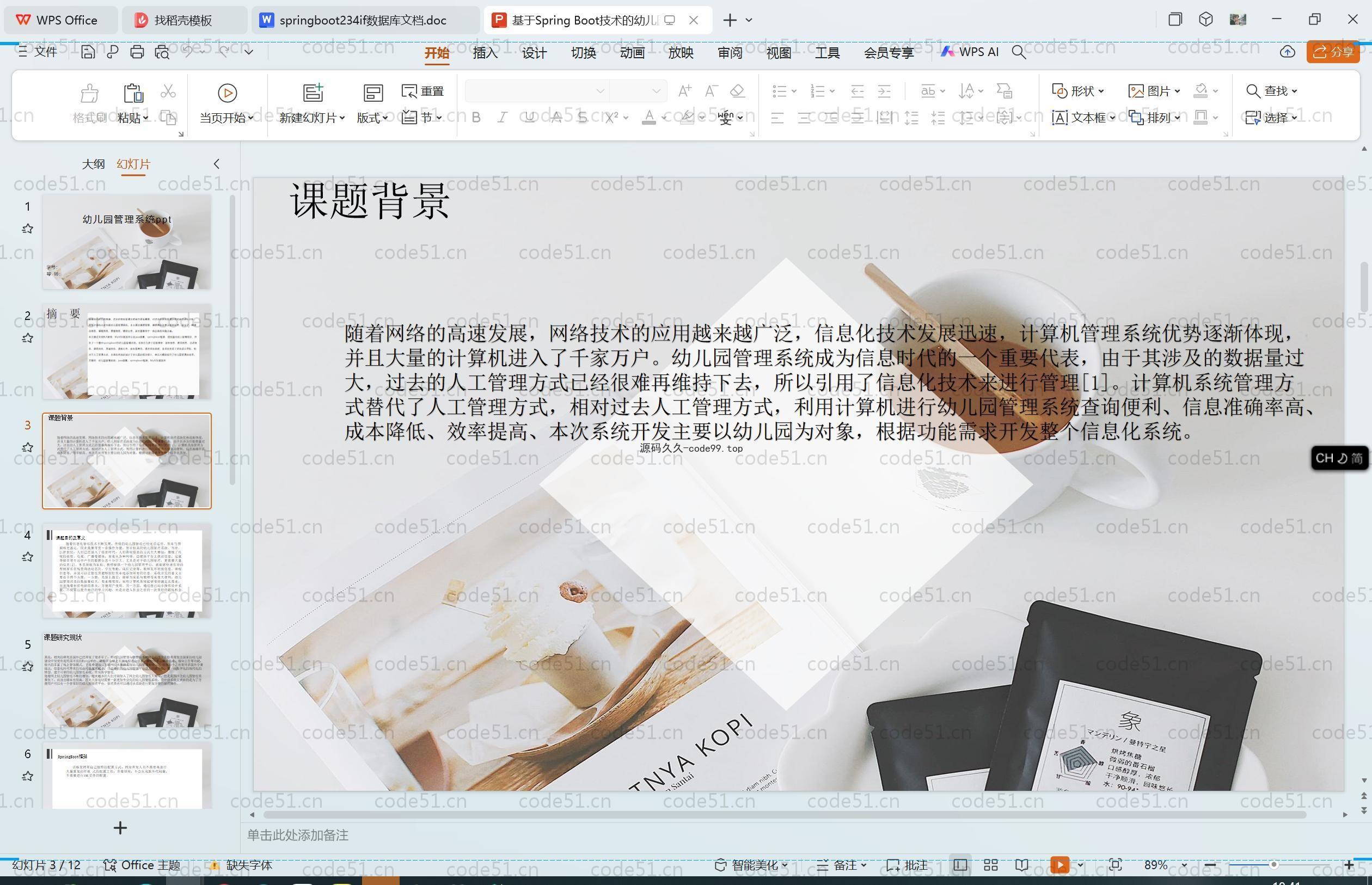The height and width of the screenshot is (885, 1372).
Task: Toggle Italic formatting
Action: click(x=503, y=118)
